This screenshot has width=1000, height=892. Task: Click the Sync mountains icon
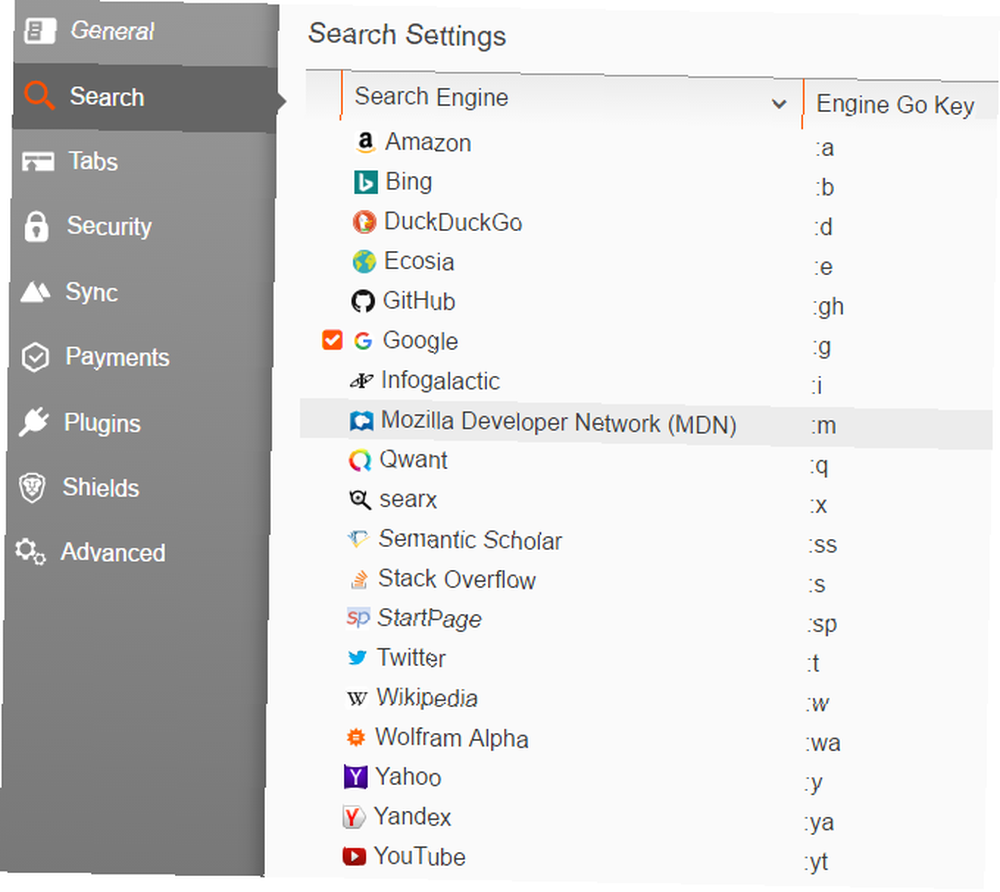(x=35, y=292)
